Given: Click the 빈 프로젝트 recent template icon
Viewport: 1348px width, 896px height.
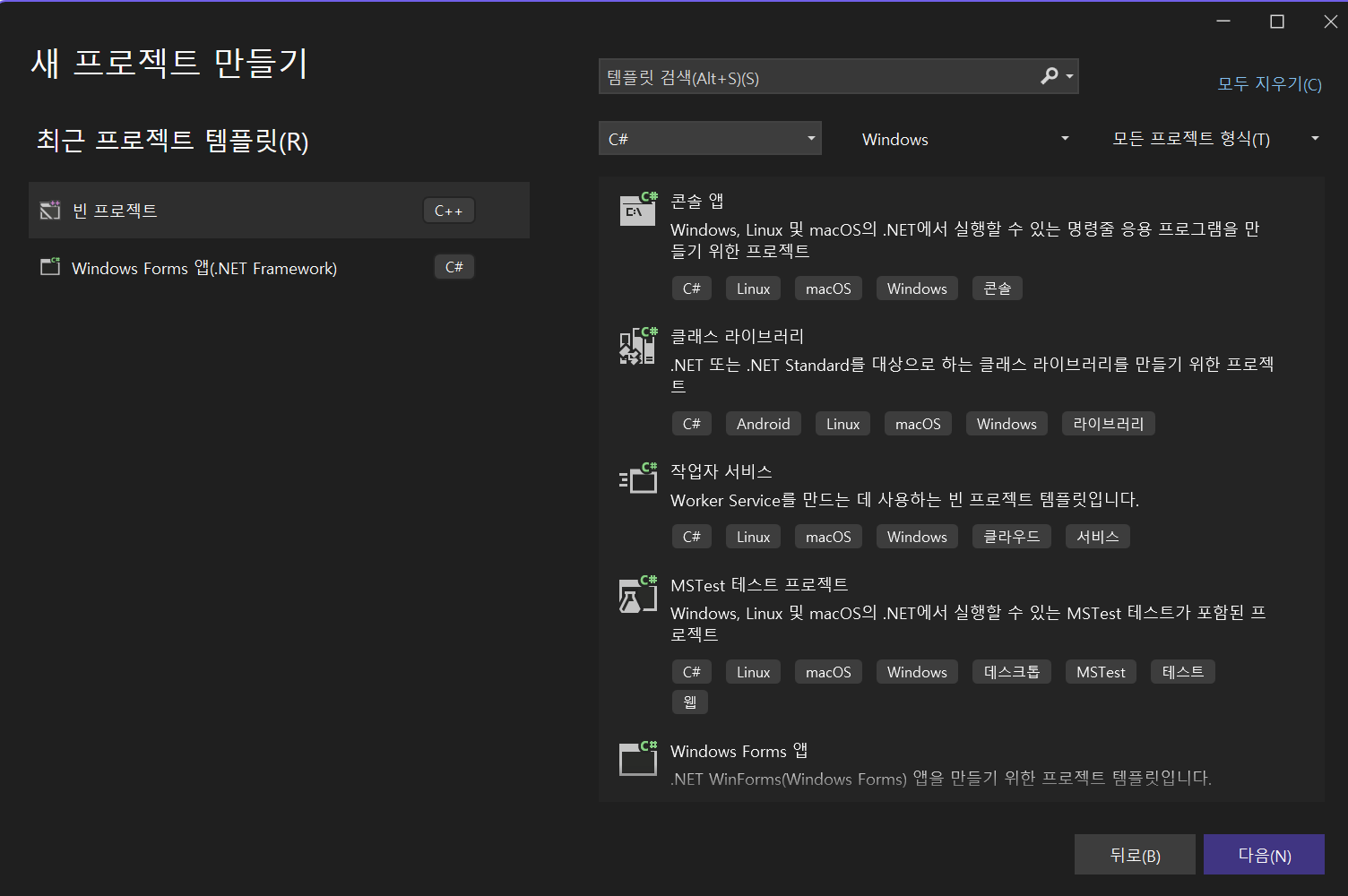Looking at the screenshot, I should point(50,211).
